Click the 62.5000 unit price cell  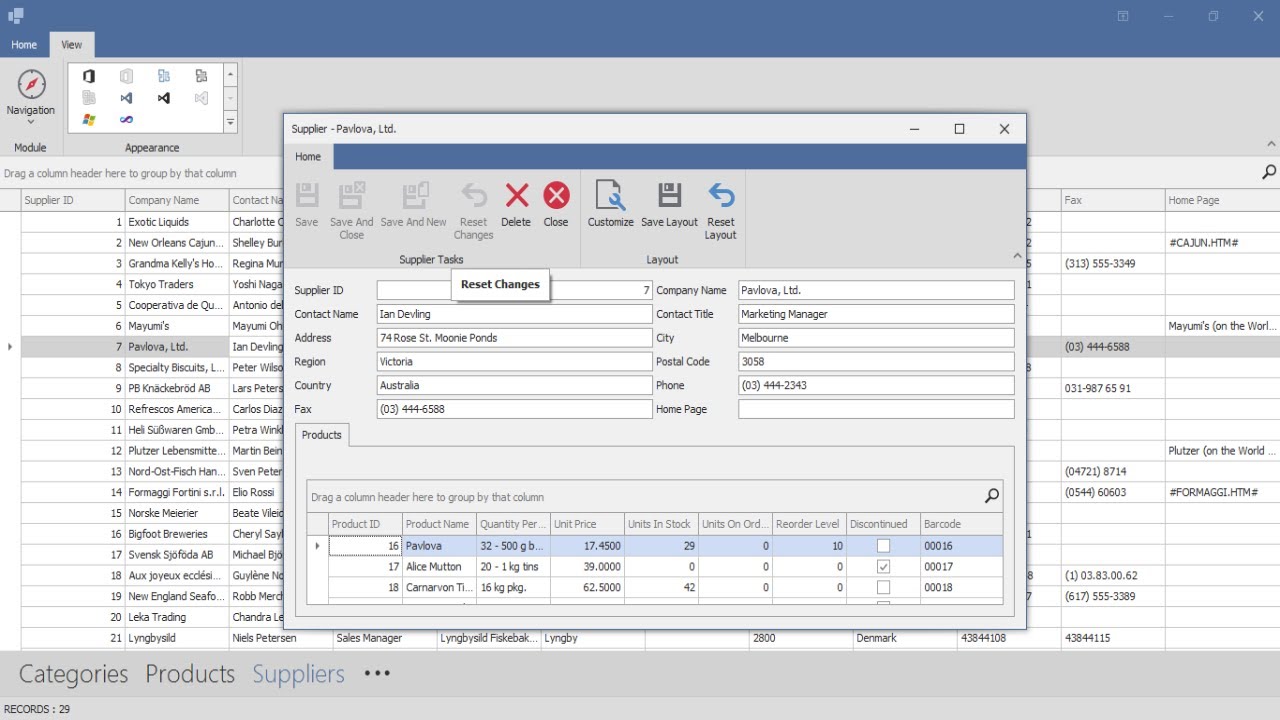(x=587, y=588)
